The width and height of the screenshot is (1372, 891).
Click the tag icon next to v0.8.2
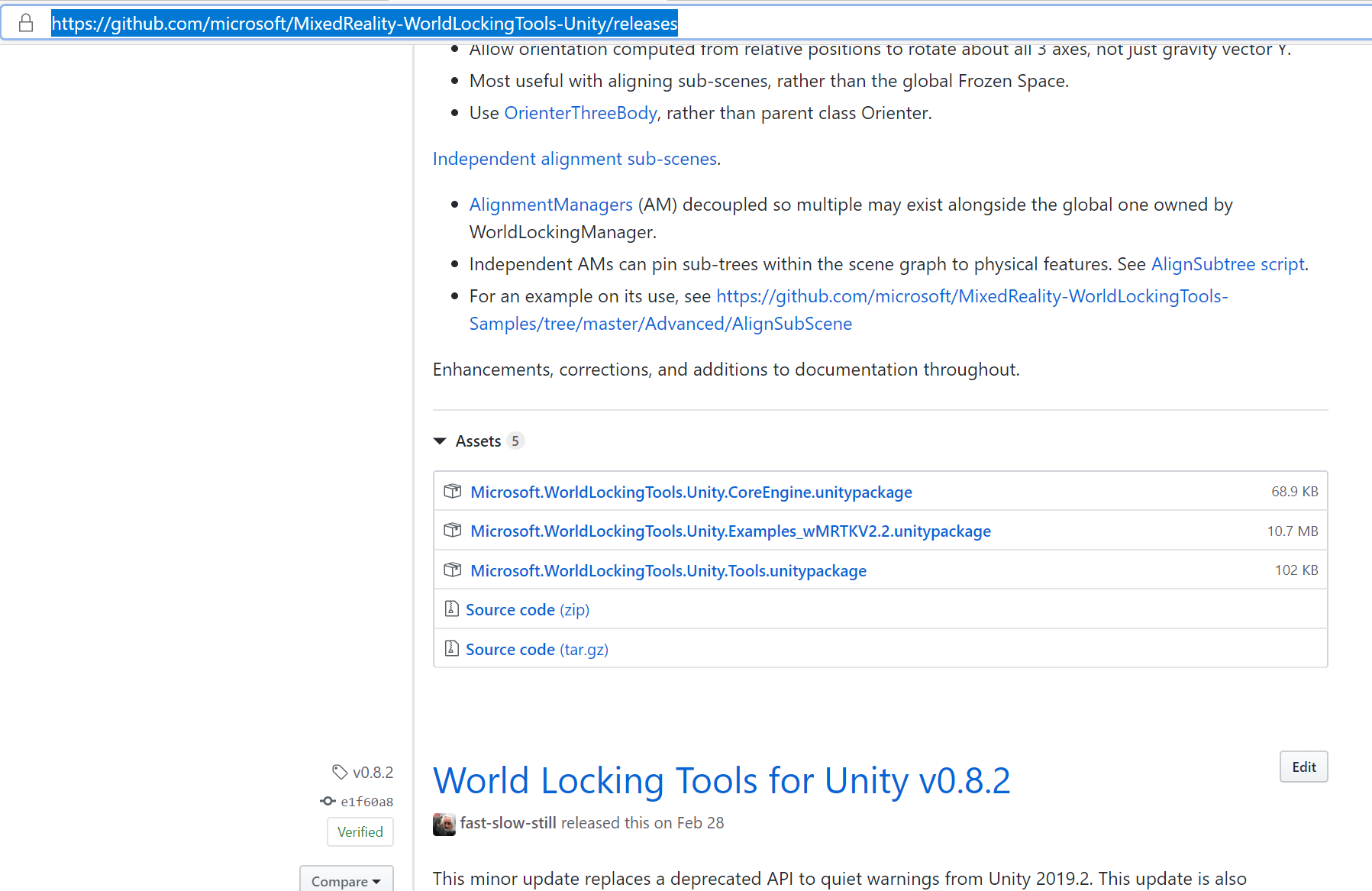coord(340,772)
